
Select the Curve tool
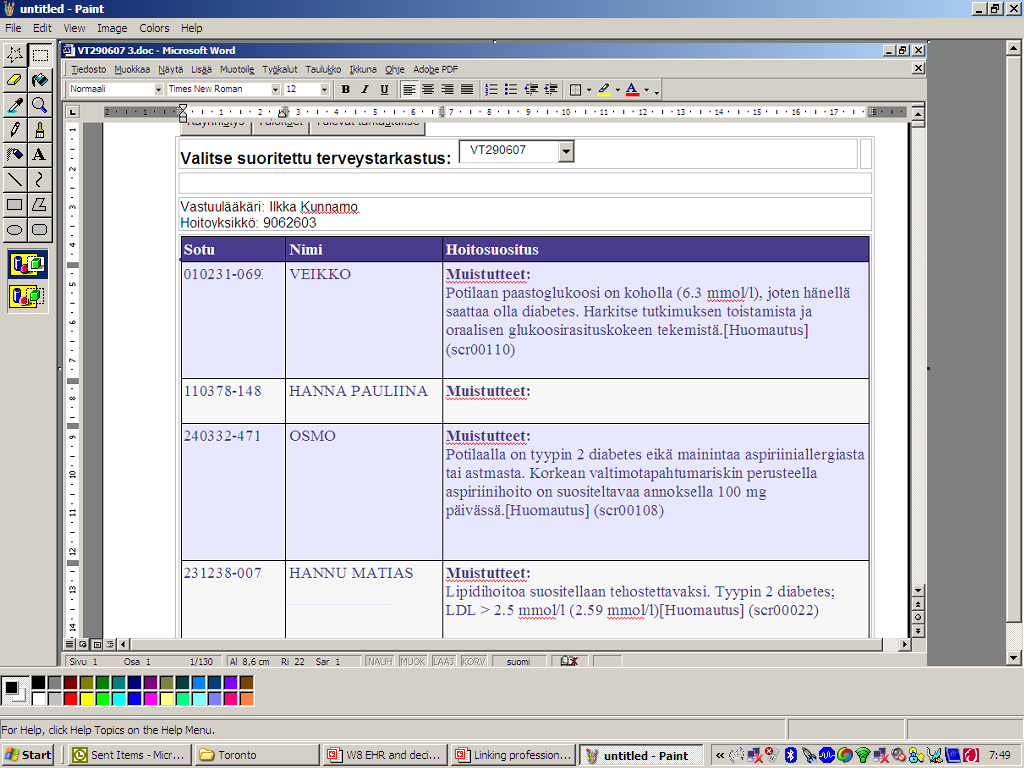pos(40,179)
